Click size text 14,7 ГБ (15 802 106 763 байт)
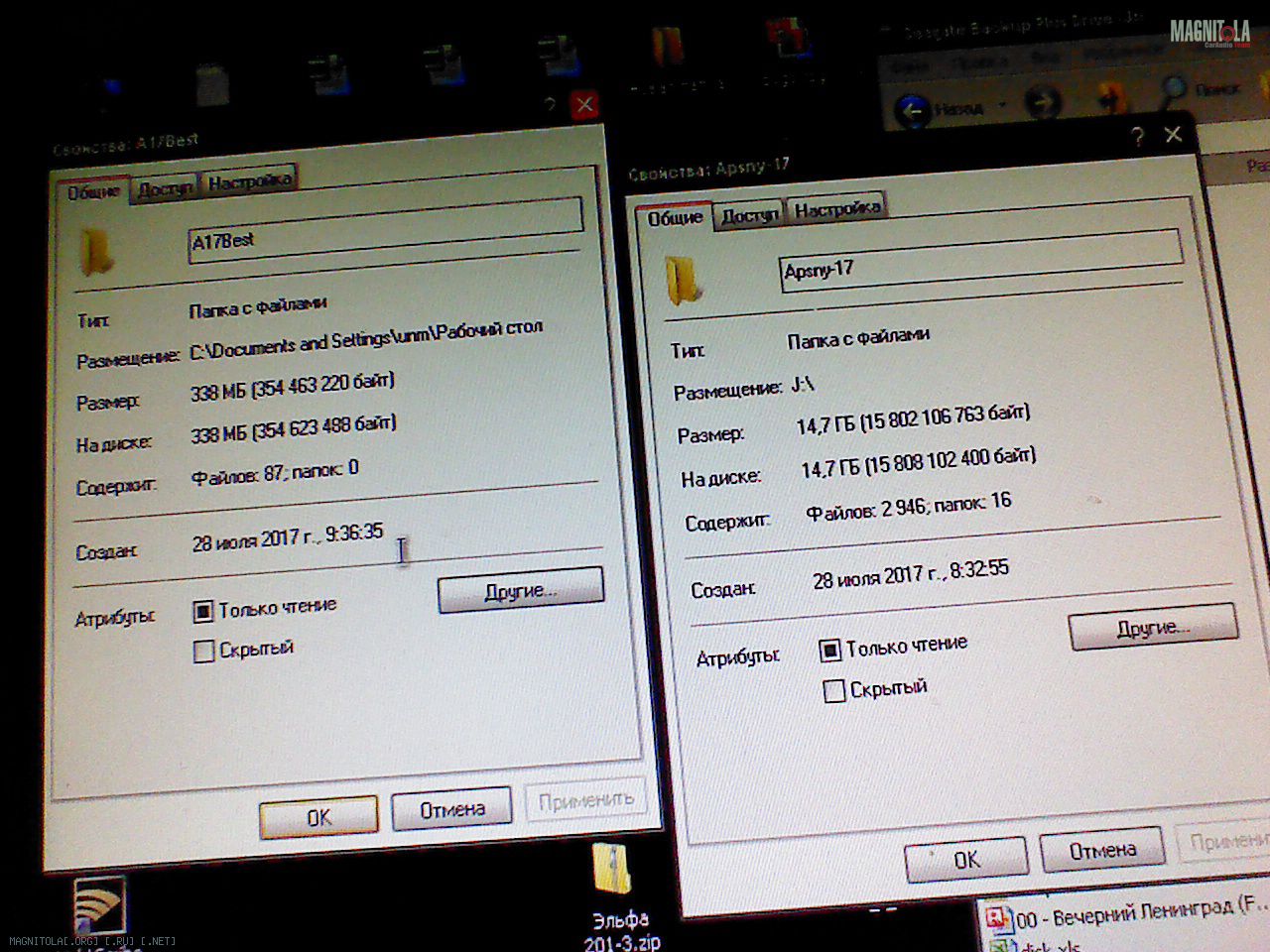The width and height of the screenshot is (1270, 952). tap(913, 419)
